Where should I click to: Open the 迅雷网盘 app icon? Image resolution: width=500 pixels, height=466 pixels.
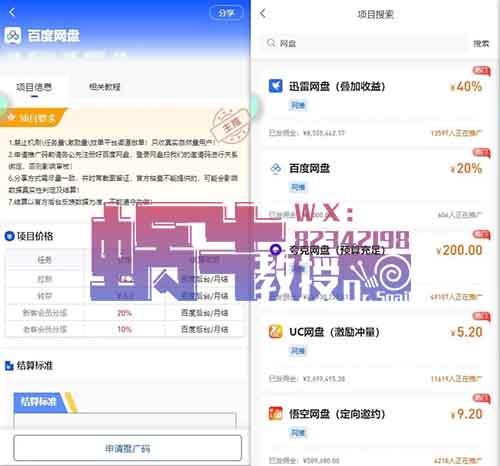(276, 86)
